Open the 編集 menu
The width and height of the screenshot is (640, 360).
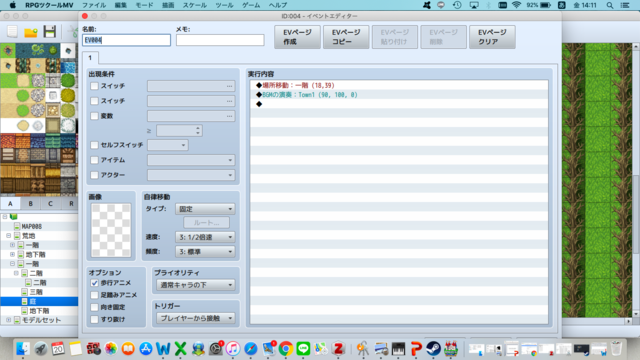pyautogui.click(x=120, y=5)
